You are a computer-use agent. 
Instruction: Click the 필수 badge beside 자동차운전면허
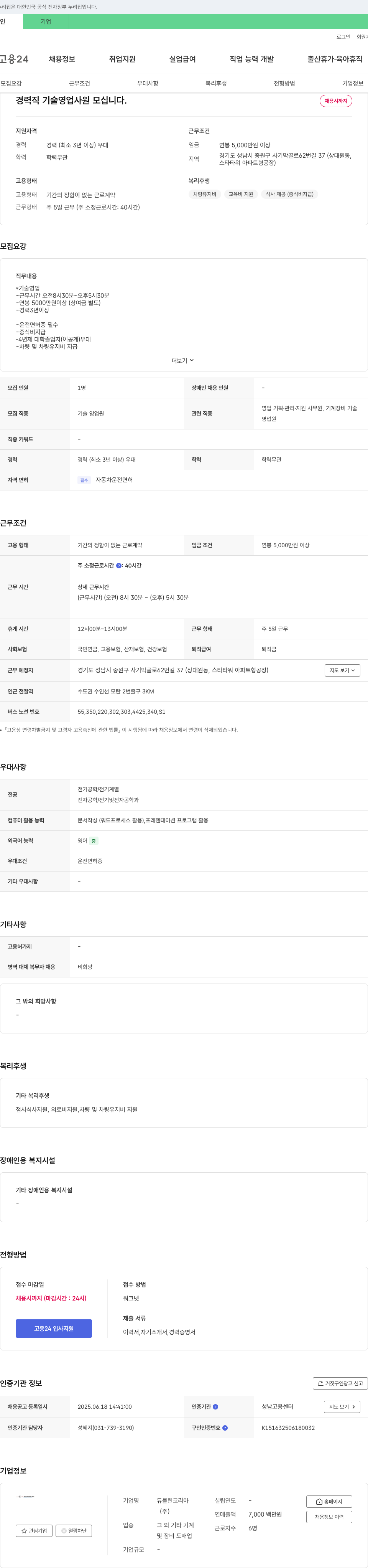(x=84, y=480)
